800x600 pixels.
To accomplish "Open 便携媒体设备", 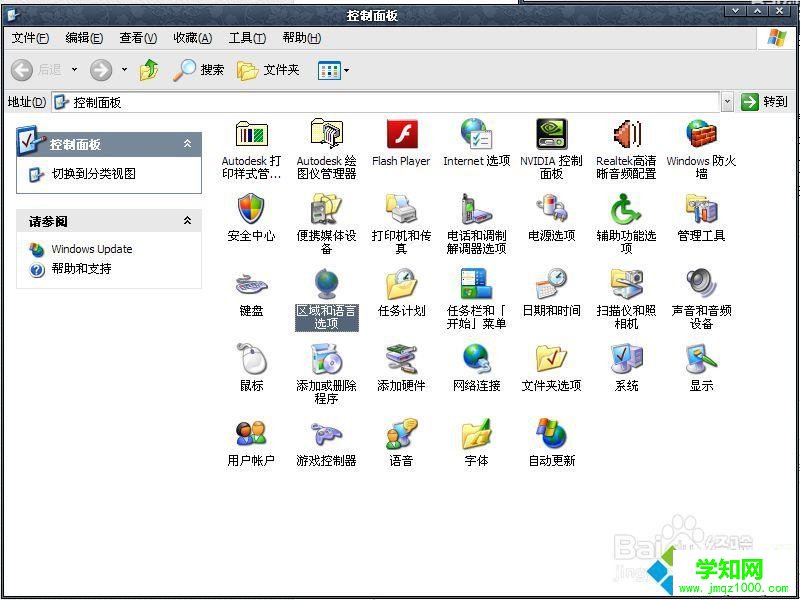I will 326,223.
